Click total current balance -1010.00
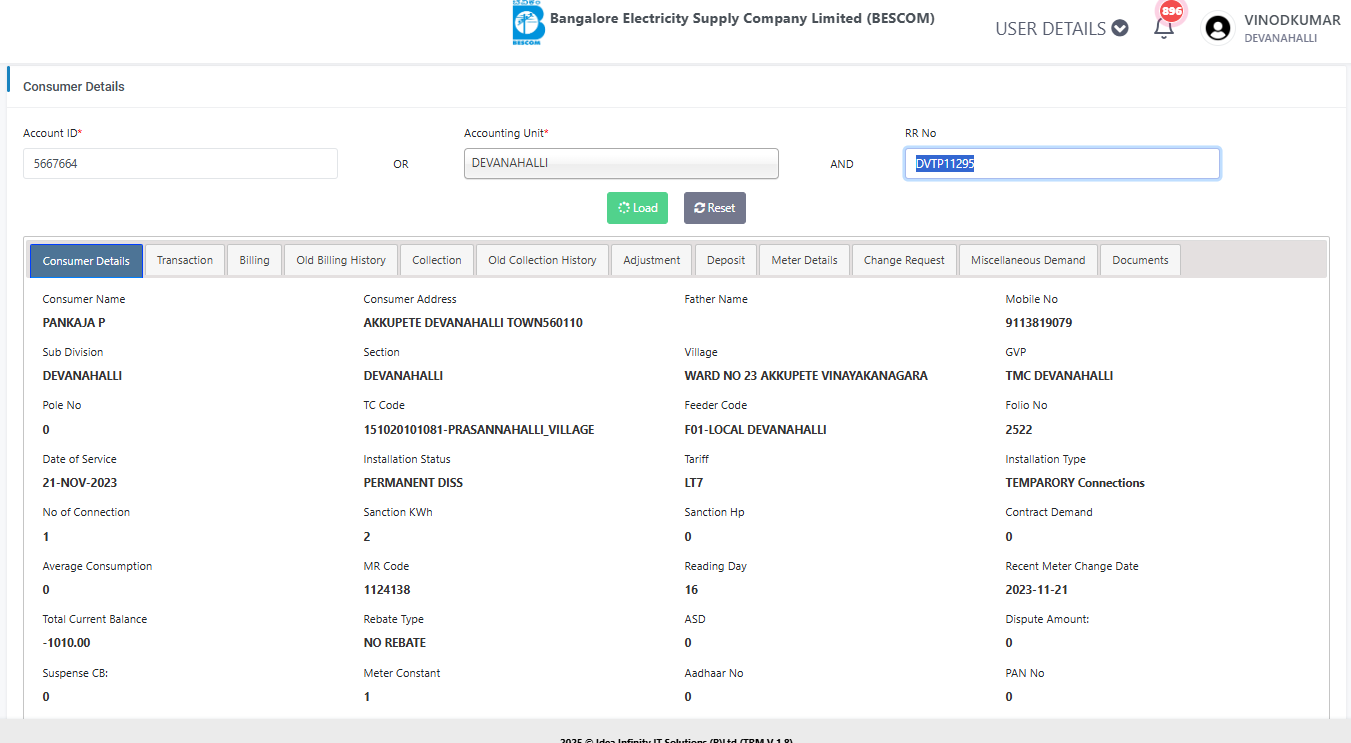Screen dimensions: 1351x743 (66, 643)
